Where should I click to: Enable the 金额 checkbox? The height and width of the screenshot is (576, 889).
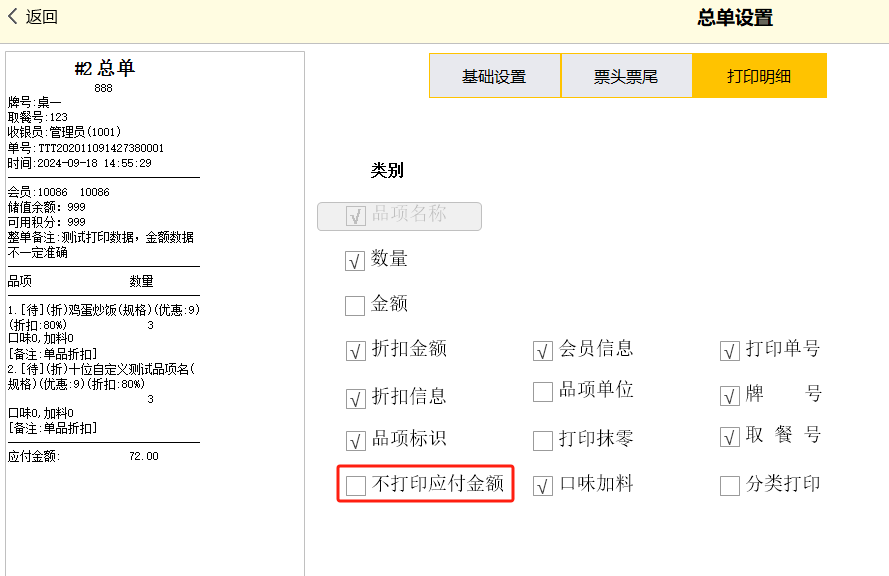pos(355,306)
